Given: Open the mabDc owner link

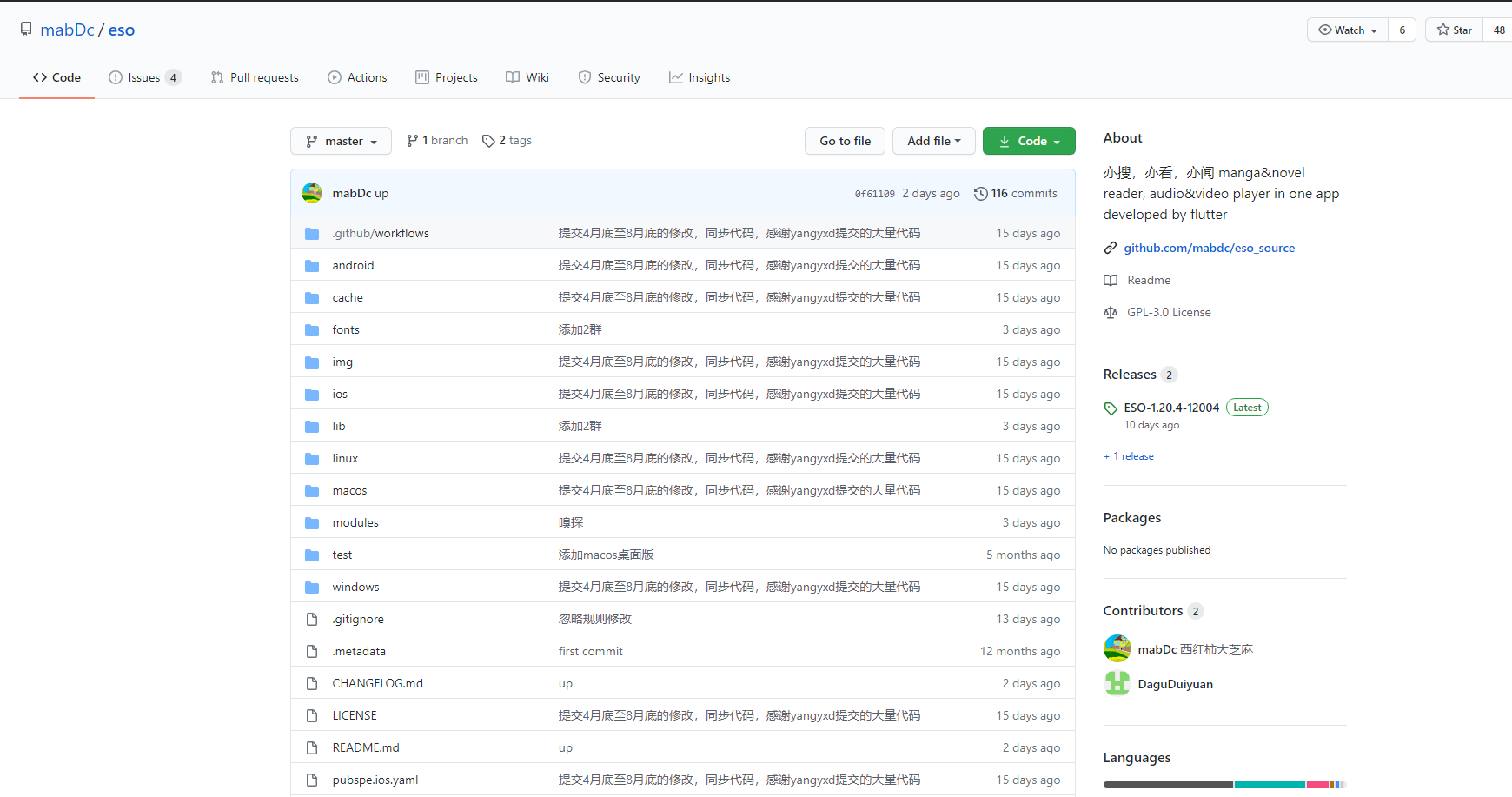Looking at the screenshot, I should click(x=67, y=30).
